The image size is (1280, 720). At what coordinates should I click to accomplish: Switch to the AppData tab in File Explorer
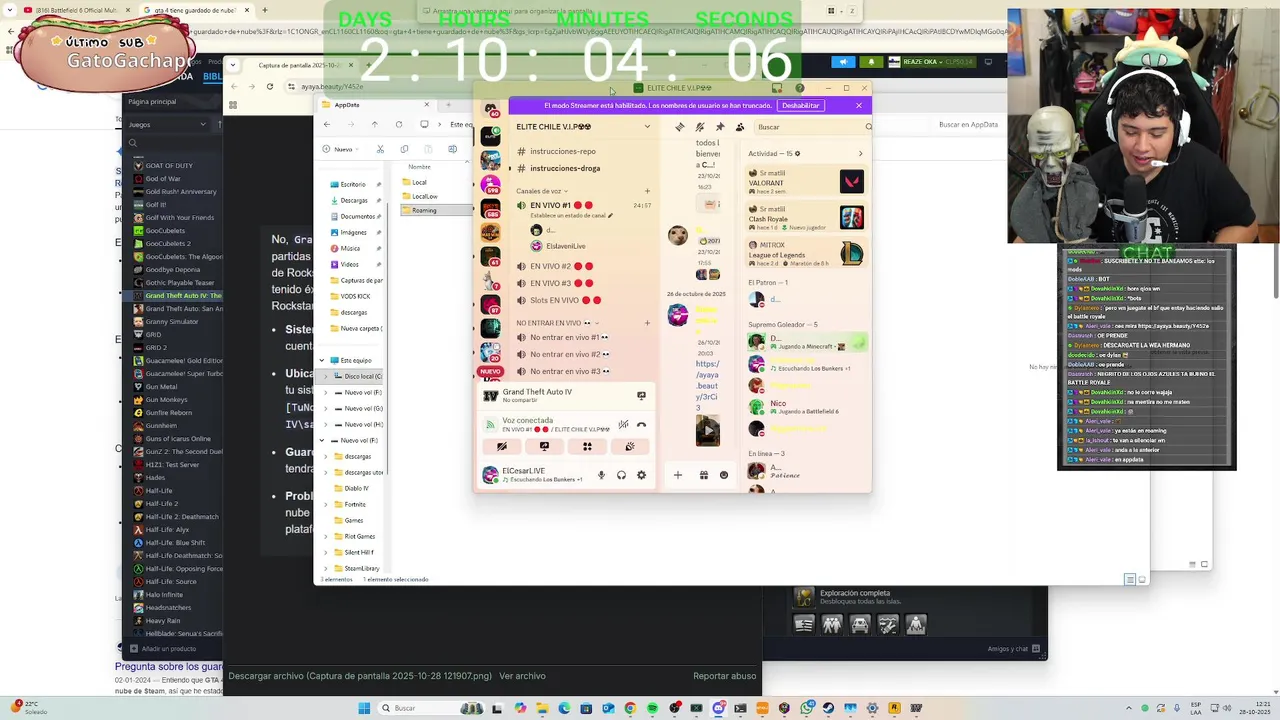click(x=375, y=105)
